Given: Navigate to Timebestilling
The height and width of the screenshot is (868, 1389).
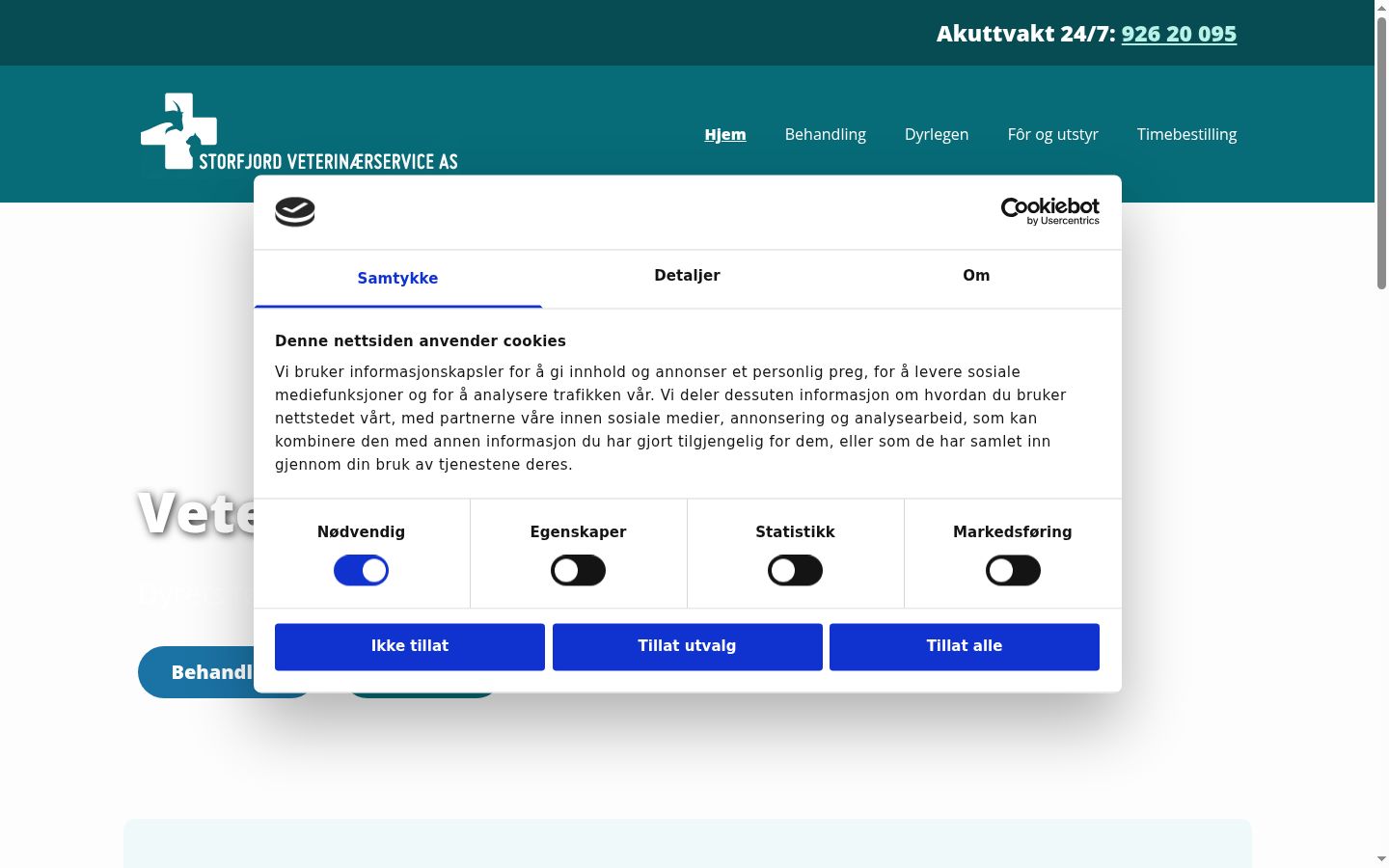Looking at the screenshot, I should [x=1186, y=134].
